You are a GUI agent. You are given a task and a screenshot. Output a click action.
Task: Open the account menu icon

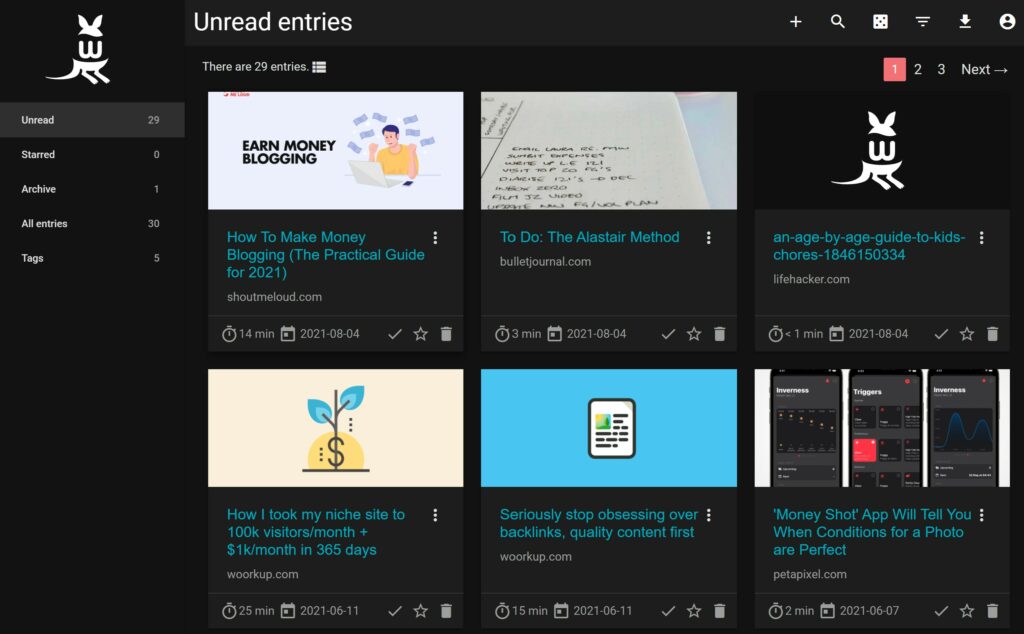point(1007,20)
